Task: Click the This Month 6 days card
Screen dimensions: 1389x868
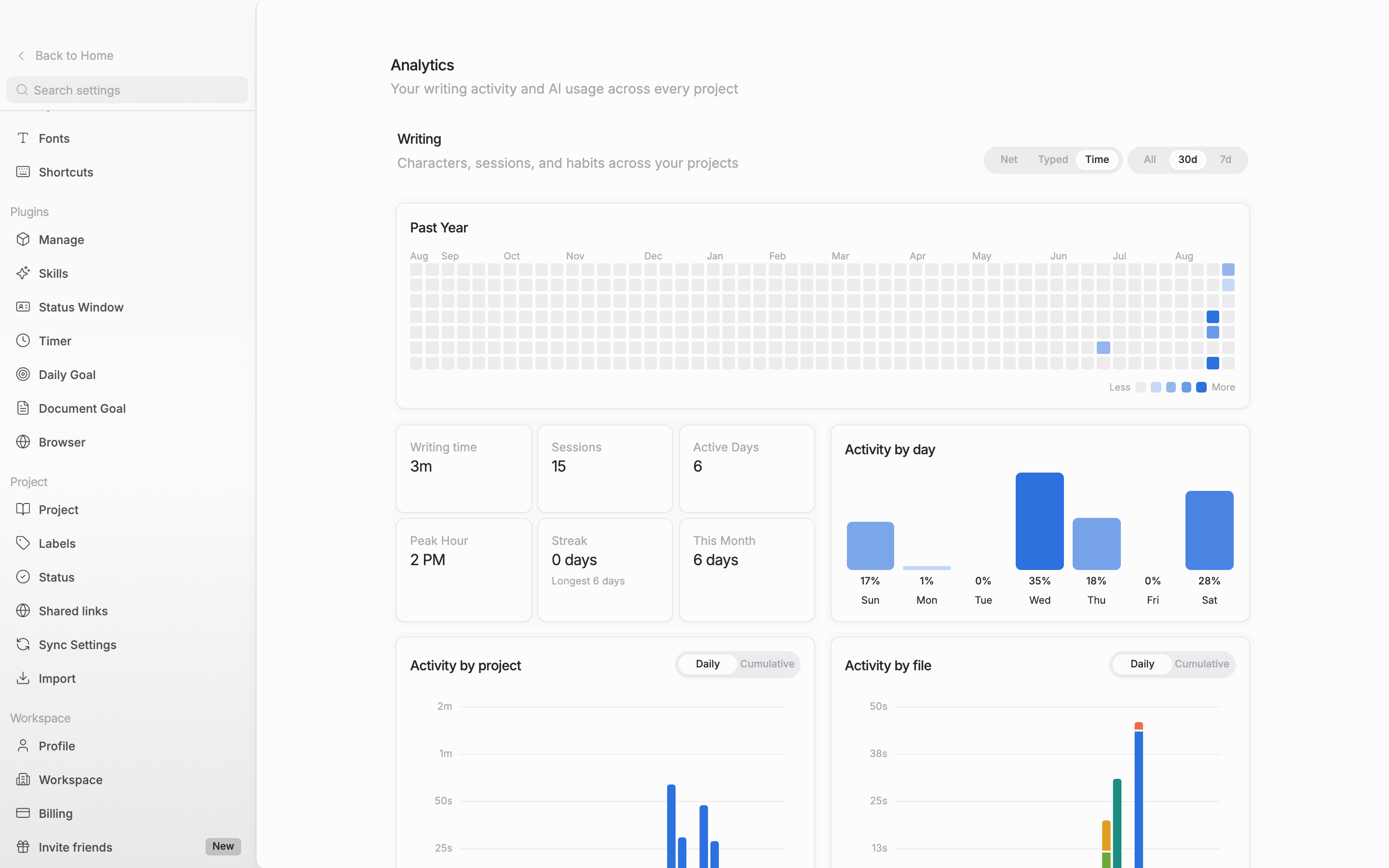Action: coord(746,570)
